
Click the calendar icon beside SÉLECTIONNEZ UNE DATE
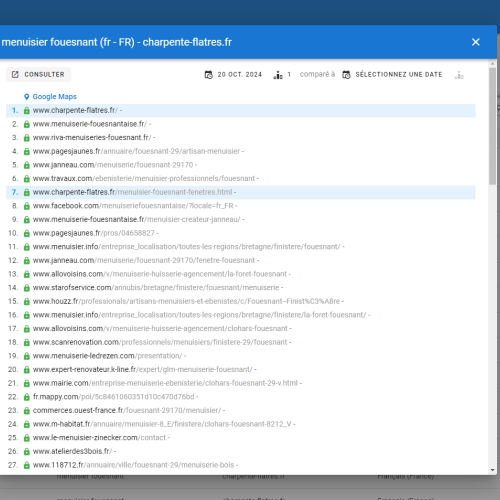(x=346, y=75)
